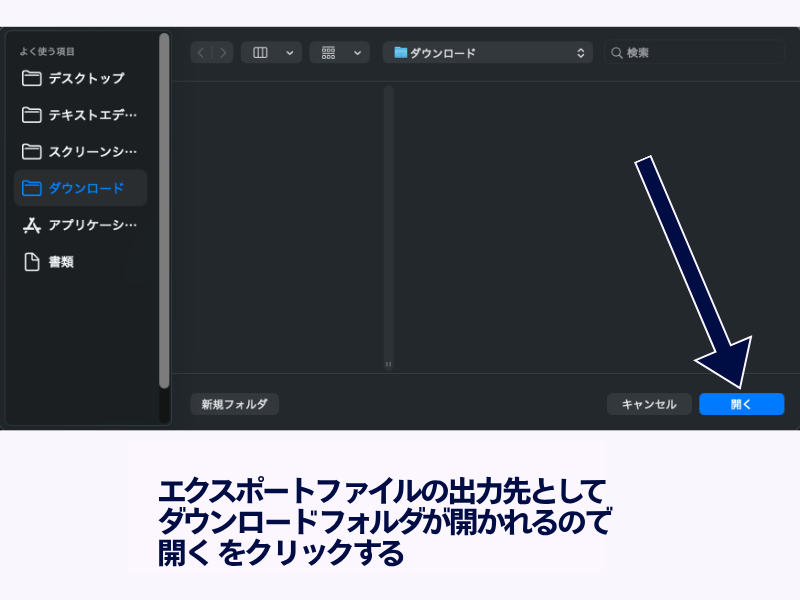Screen dimensions: 800x600
Task: Click the 書類 document icon
Action: (x=32, y=262)
